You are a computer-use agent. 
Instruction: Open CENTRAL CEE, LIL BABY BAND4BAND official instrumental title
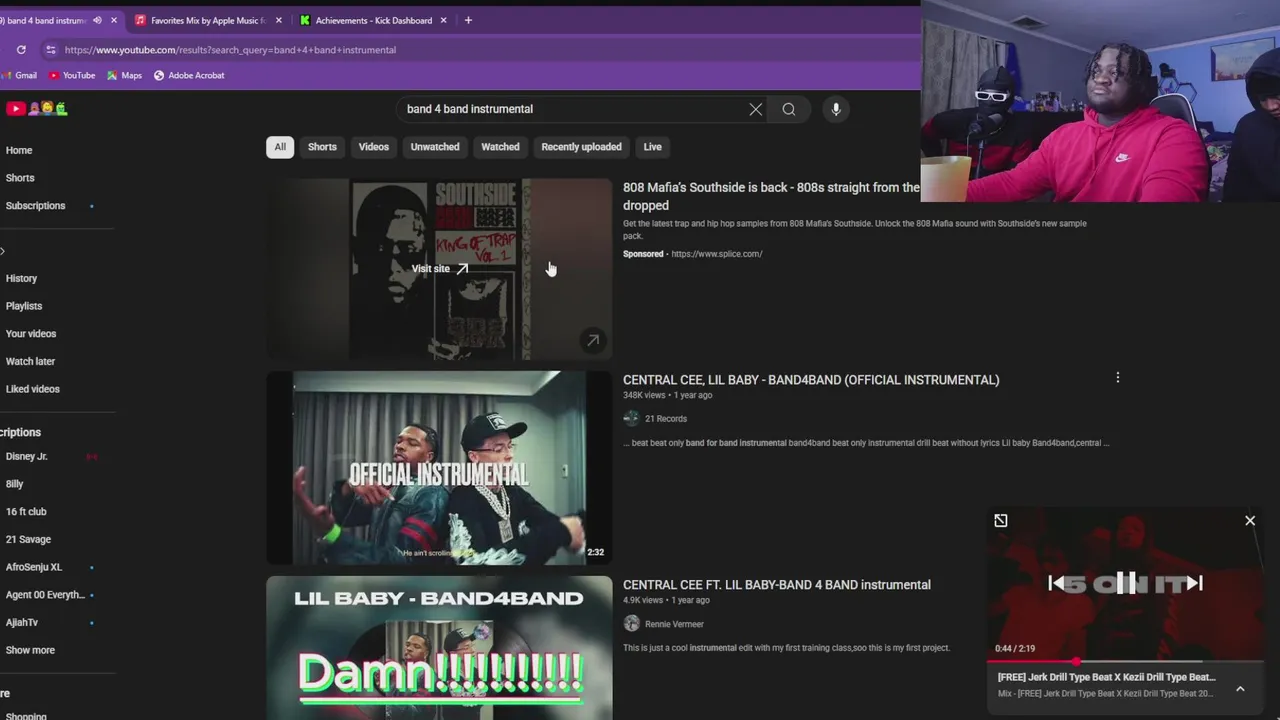[x=811, y=380]
